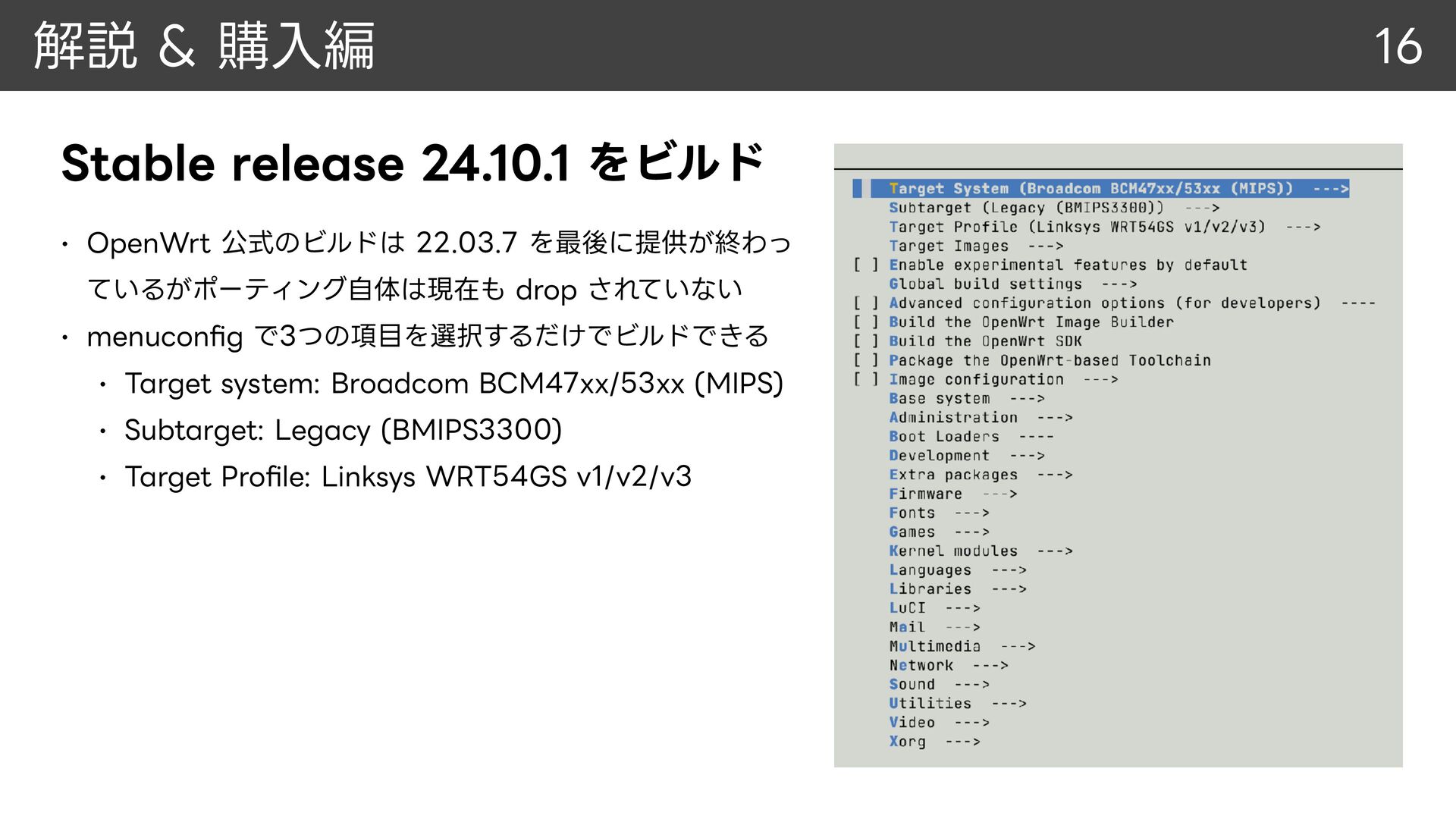Click the slide page number 16
Viewport: 1456px width, 819px height.
coord(1398,46)
